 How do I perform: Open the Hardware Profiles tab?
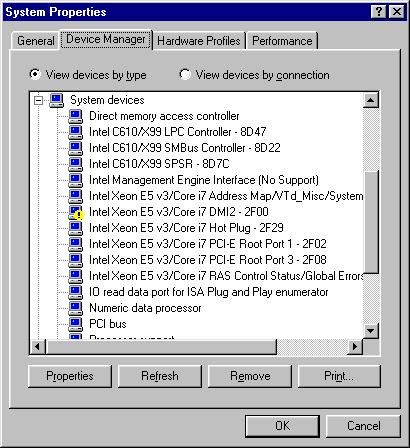199,41
